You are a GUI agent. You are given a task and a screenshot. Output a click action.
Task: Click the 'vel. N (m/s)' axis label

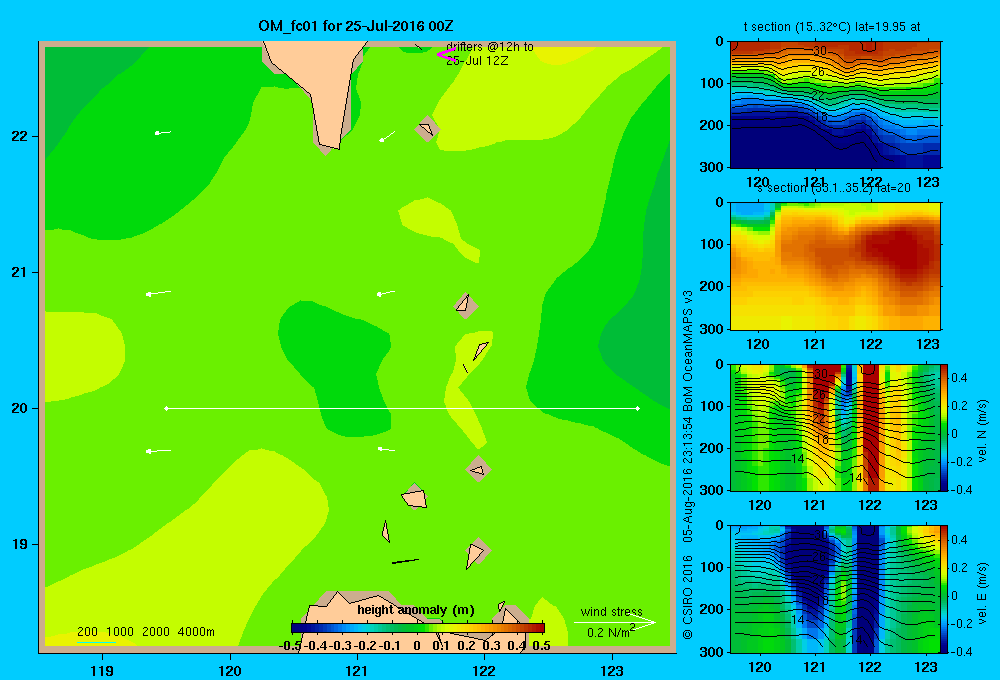tap(983, 431)
